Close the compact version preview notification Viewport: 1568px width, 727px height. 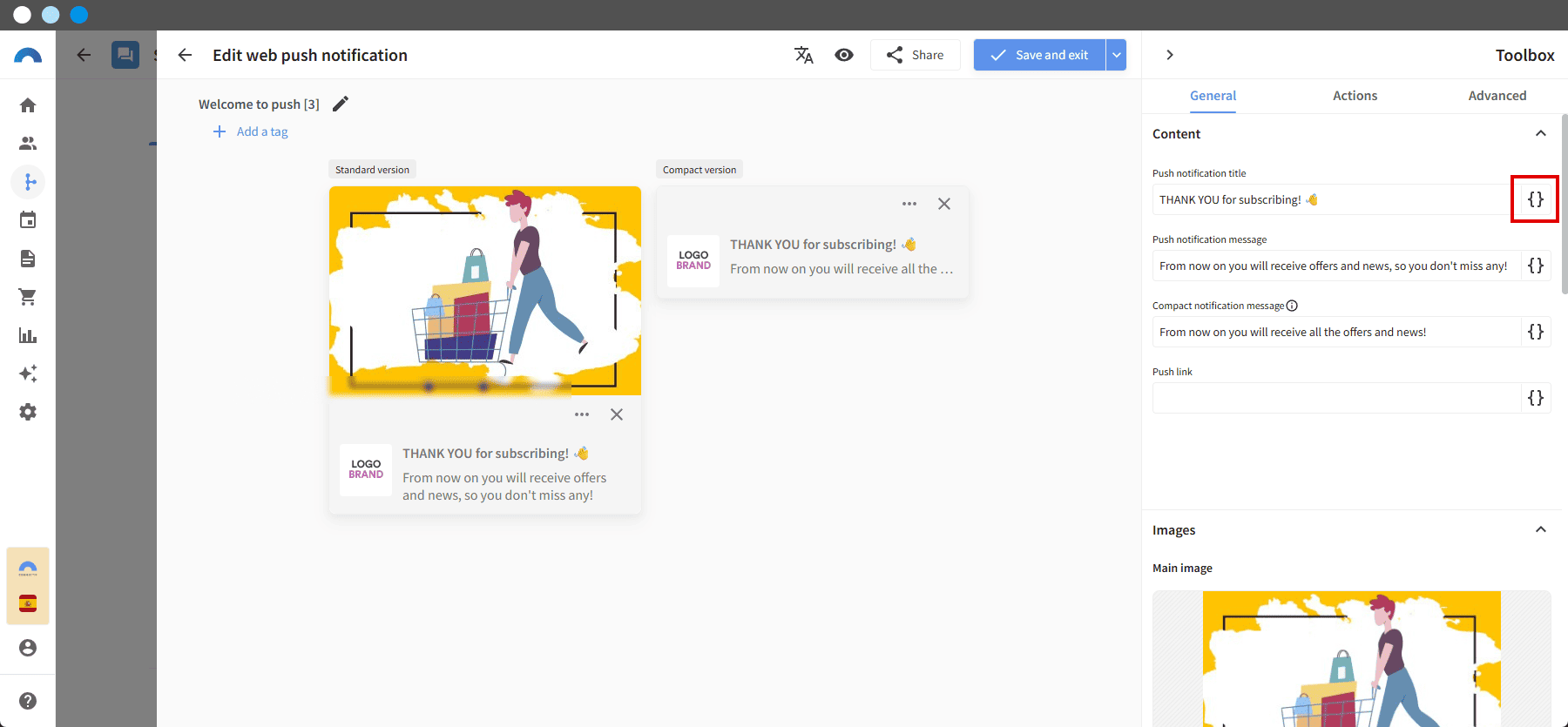[944, 204]
